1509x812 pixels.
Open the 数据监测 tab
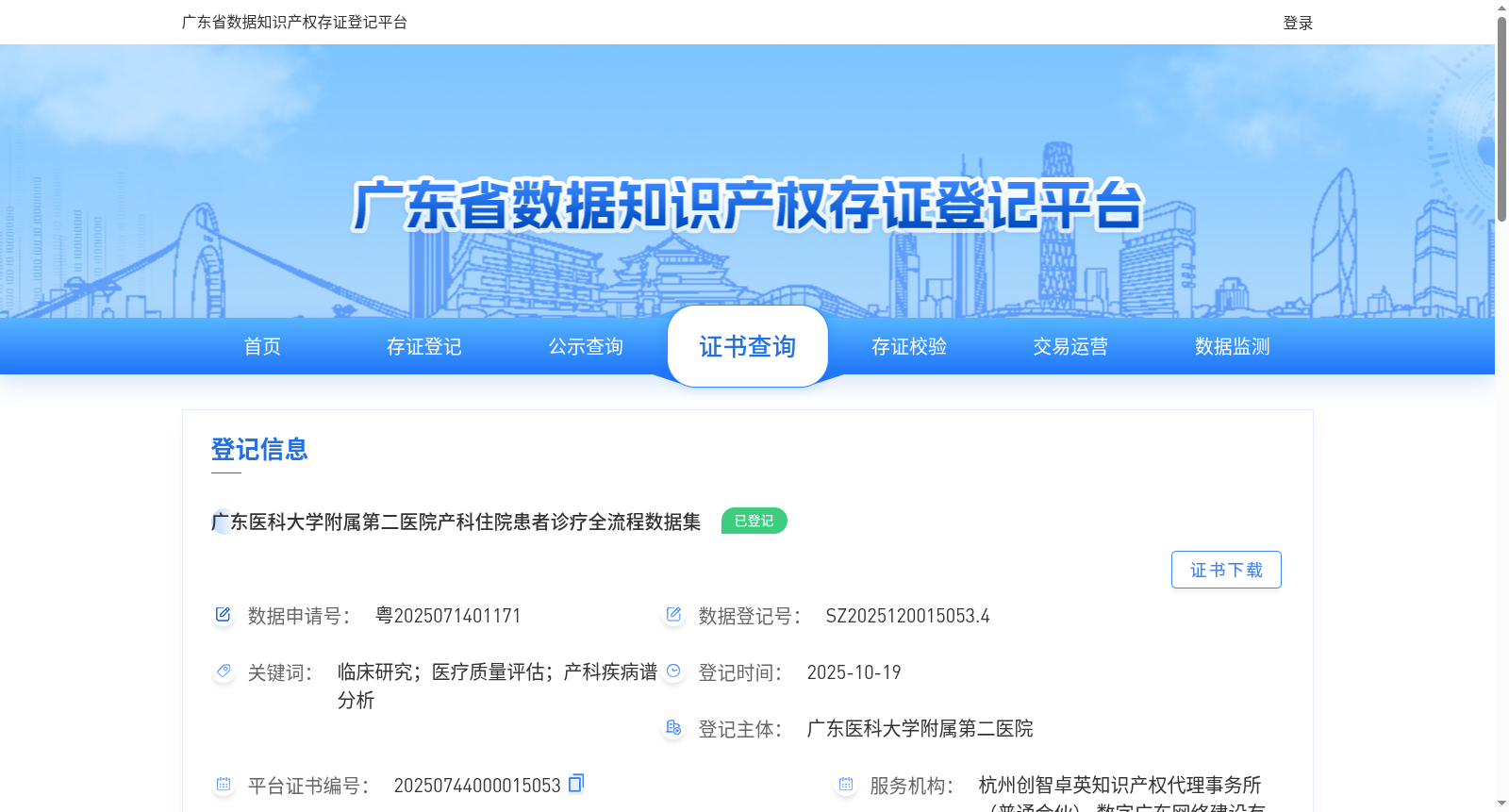1233,346
